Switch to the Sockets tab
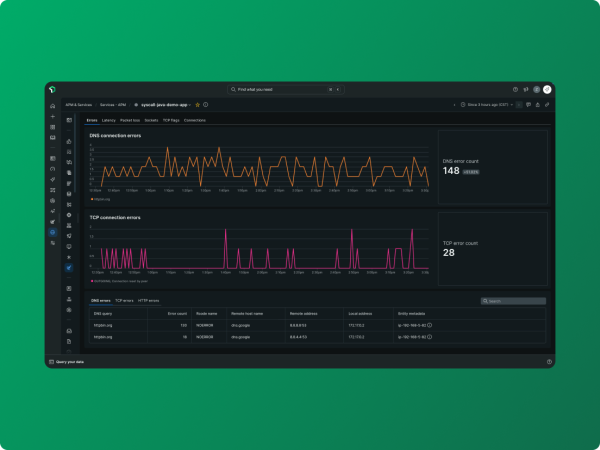600x450 pixels. tap(152, 120)
